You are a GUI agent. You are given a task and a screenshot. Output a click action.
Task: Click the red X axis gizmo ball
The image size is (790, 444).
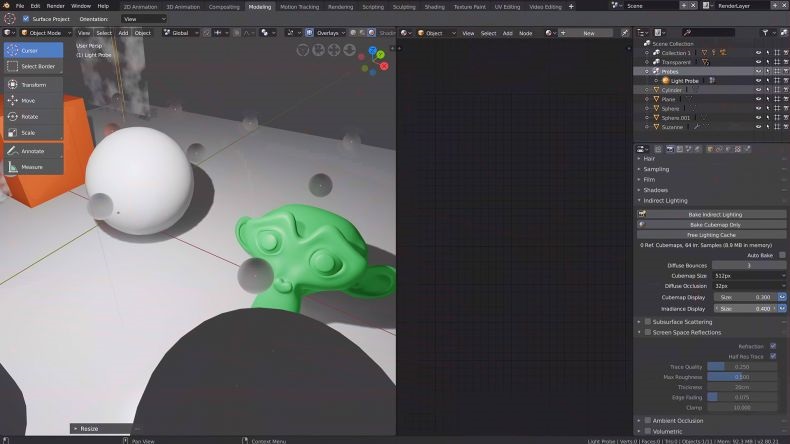(x=384, y=66)
